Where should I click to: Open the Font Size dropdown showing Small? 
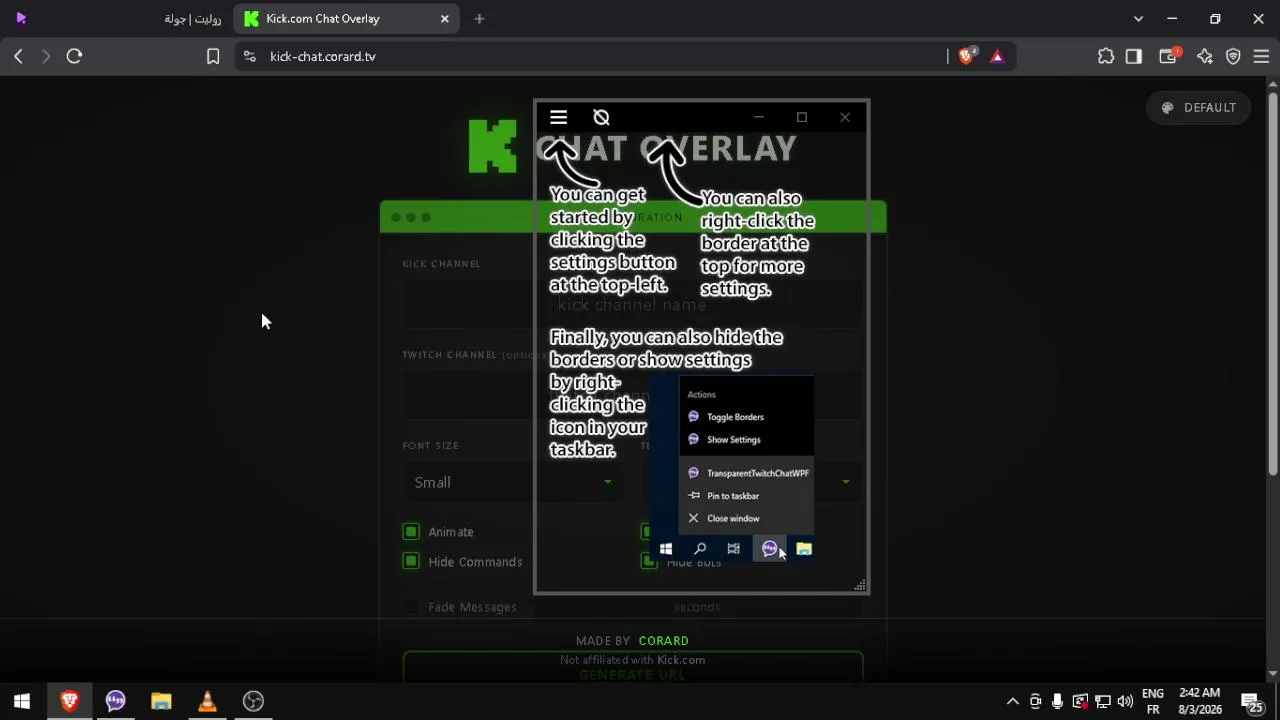[x=513, y=482]
